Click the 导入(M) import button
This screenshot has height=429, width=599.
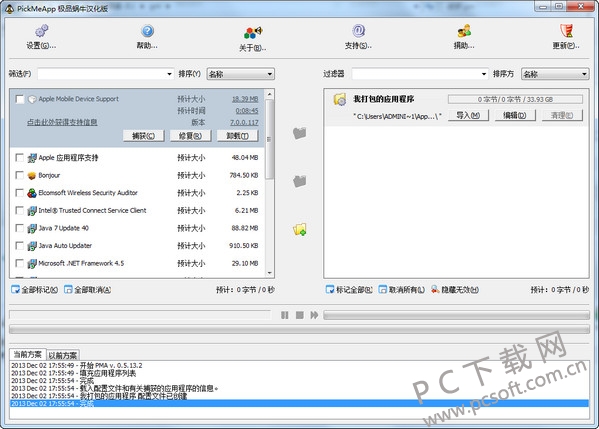468,115
